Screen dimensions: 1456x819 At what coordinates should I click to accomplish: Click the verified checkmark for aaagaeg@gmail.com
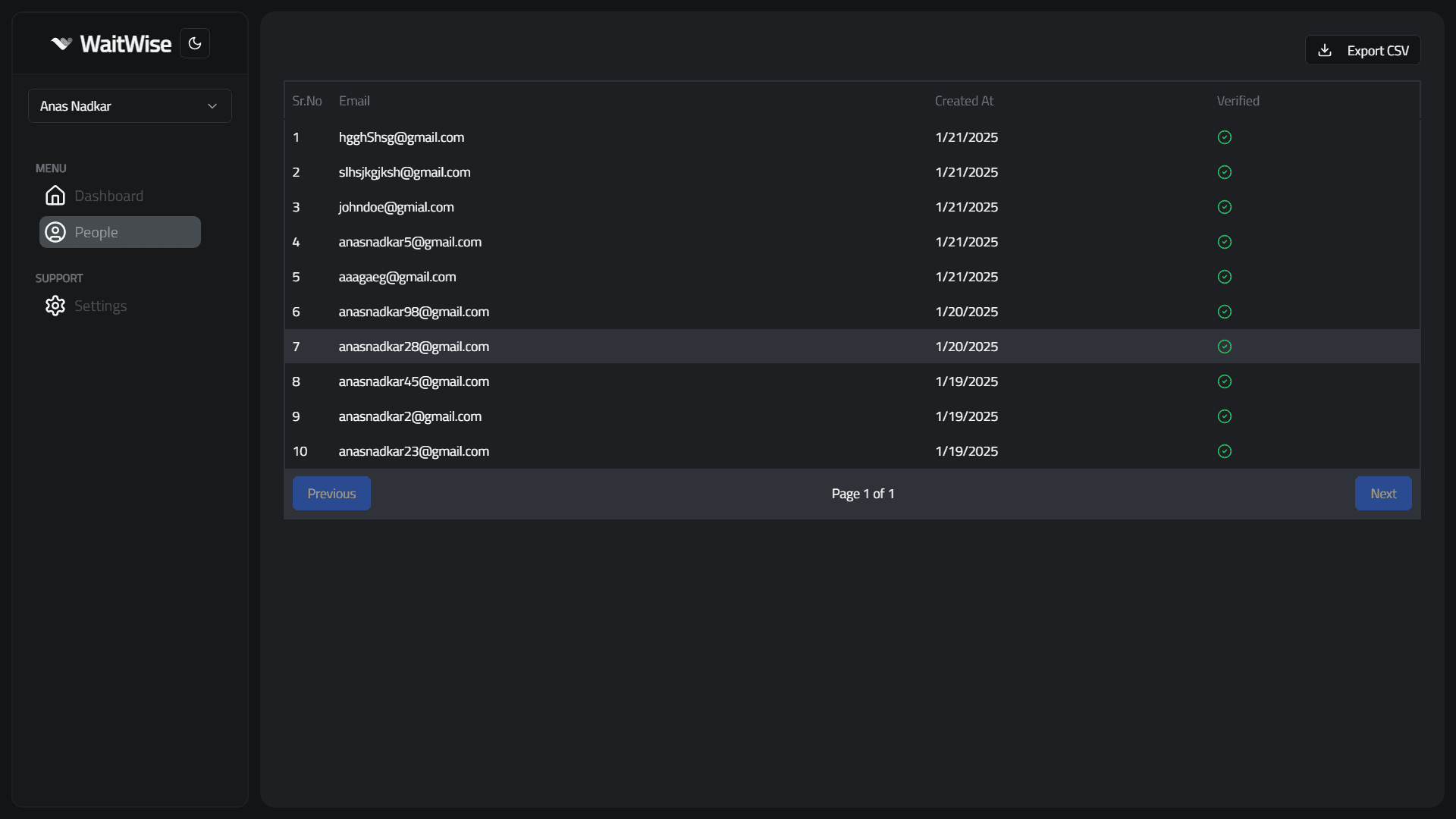click(x=1225, y=277)
